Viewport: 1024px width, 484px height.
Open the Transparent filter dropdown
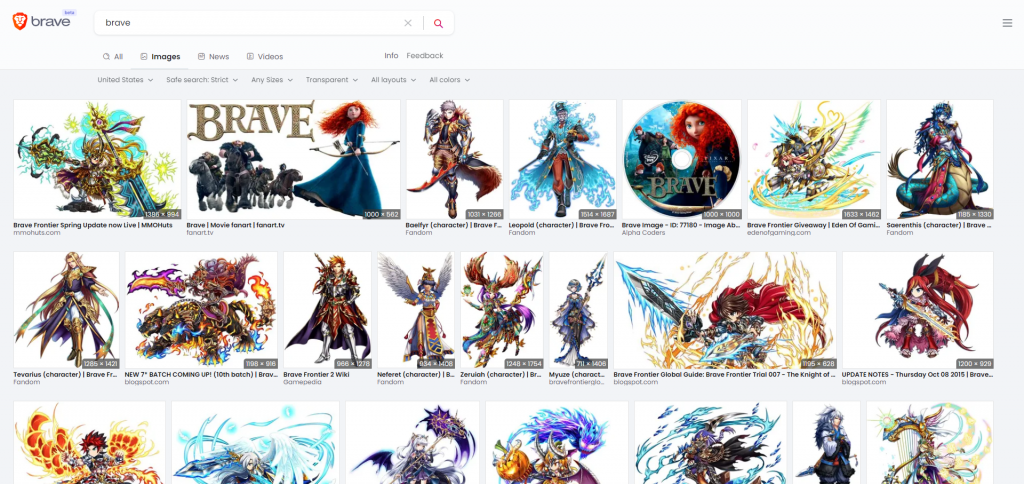(332, 80)
